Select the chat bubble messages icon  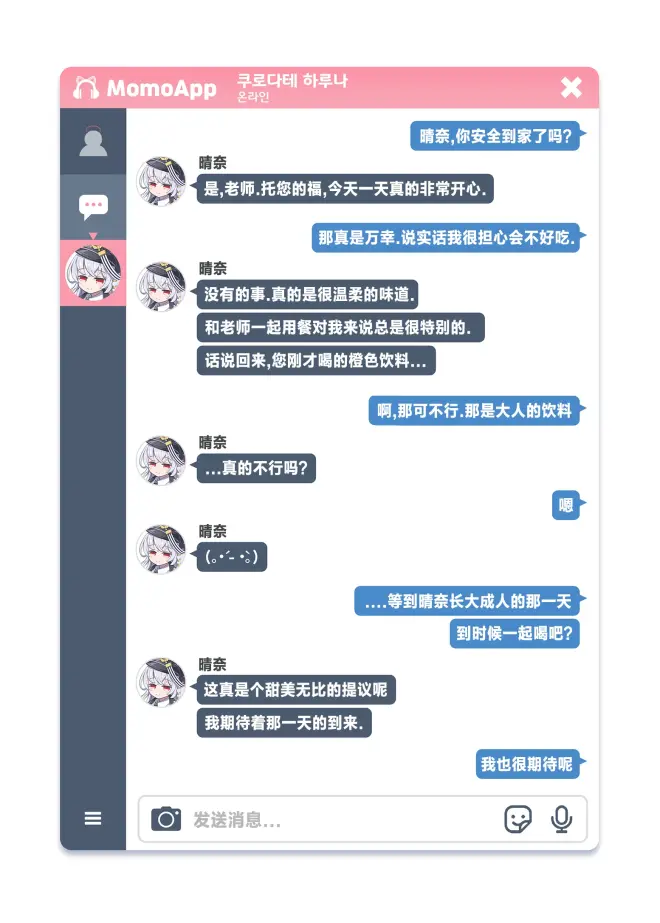coord(93,207)
